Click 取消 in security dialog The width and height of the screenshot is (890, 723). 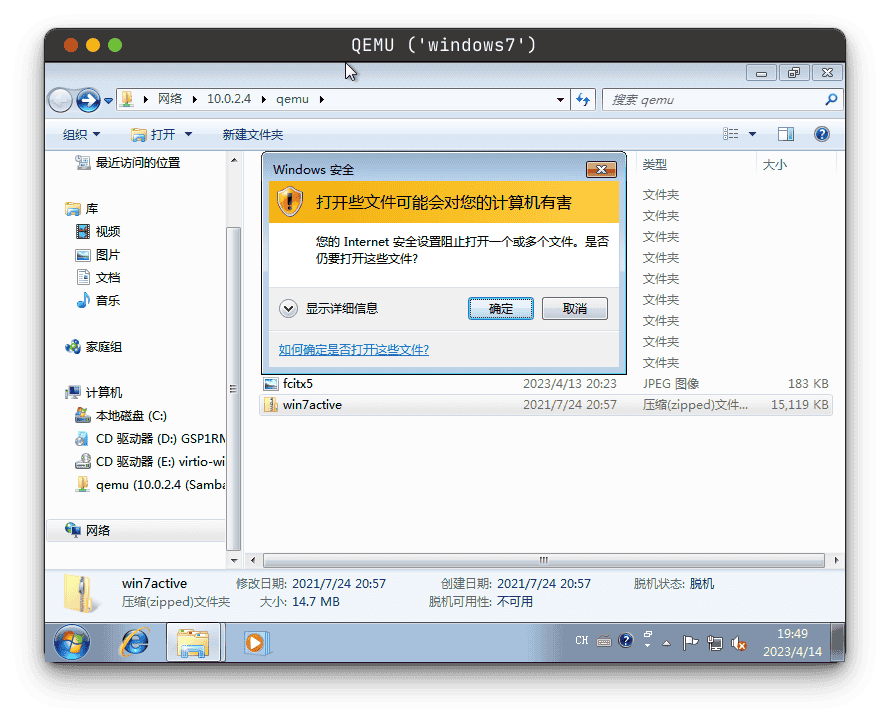click(574, 309)
